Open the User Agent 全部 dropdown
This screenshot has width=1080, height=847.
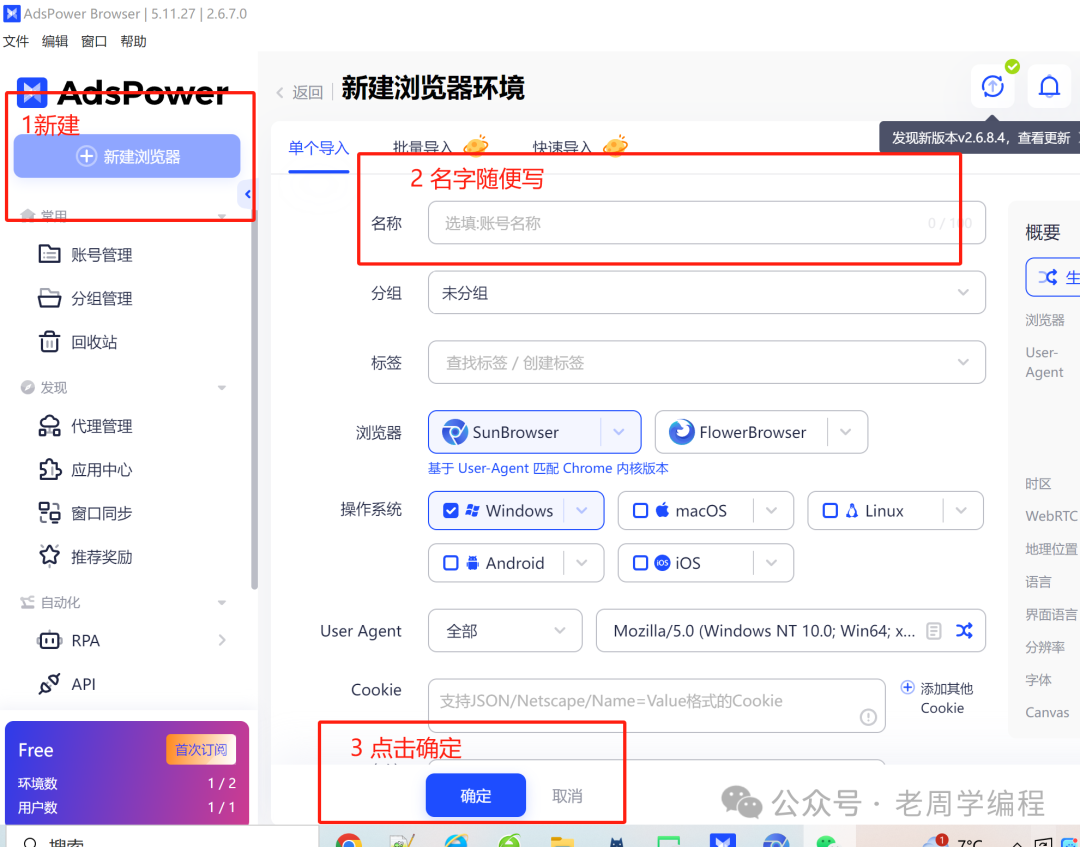505,631
